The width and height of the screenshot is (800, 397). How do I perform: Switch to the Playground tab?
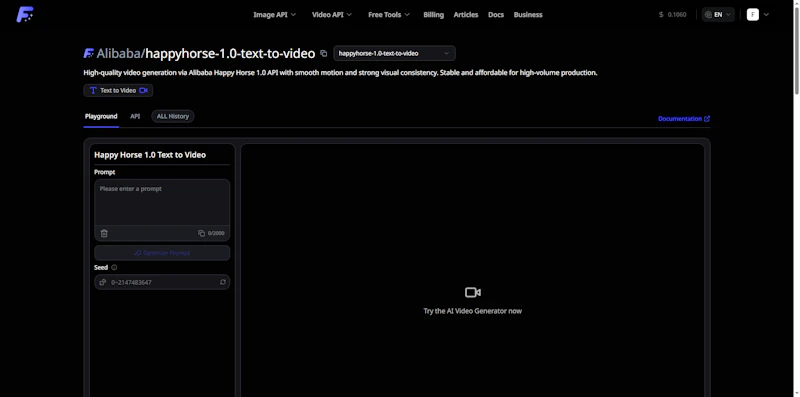(101, 116)
